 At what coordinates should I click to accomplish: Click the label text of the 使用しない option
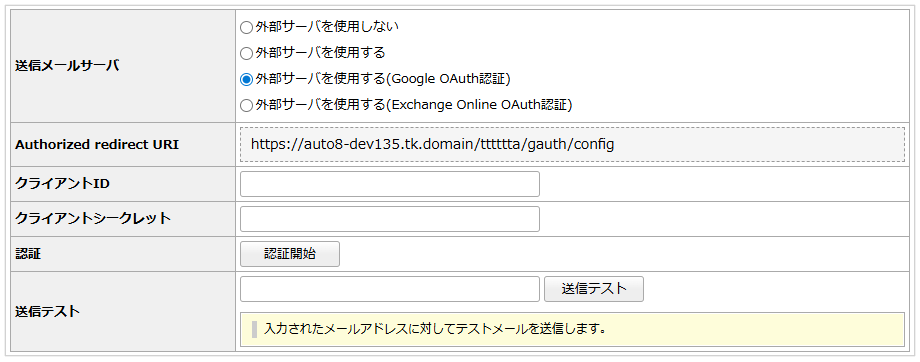[x=327, y=26]
